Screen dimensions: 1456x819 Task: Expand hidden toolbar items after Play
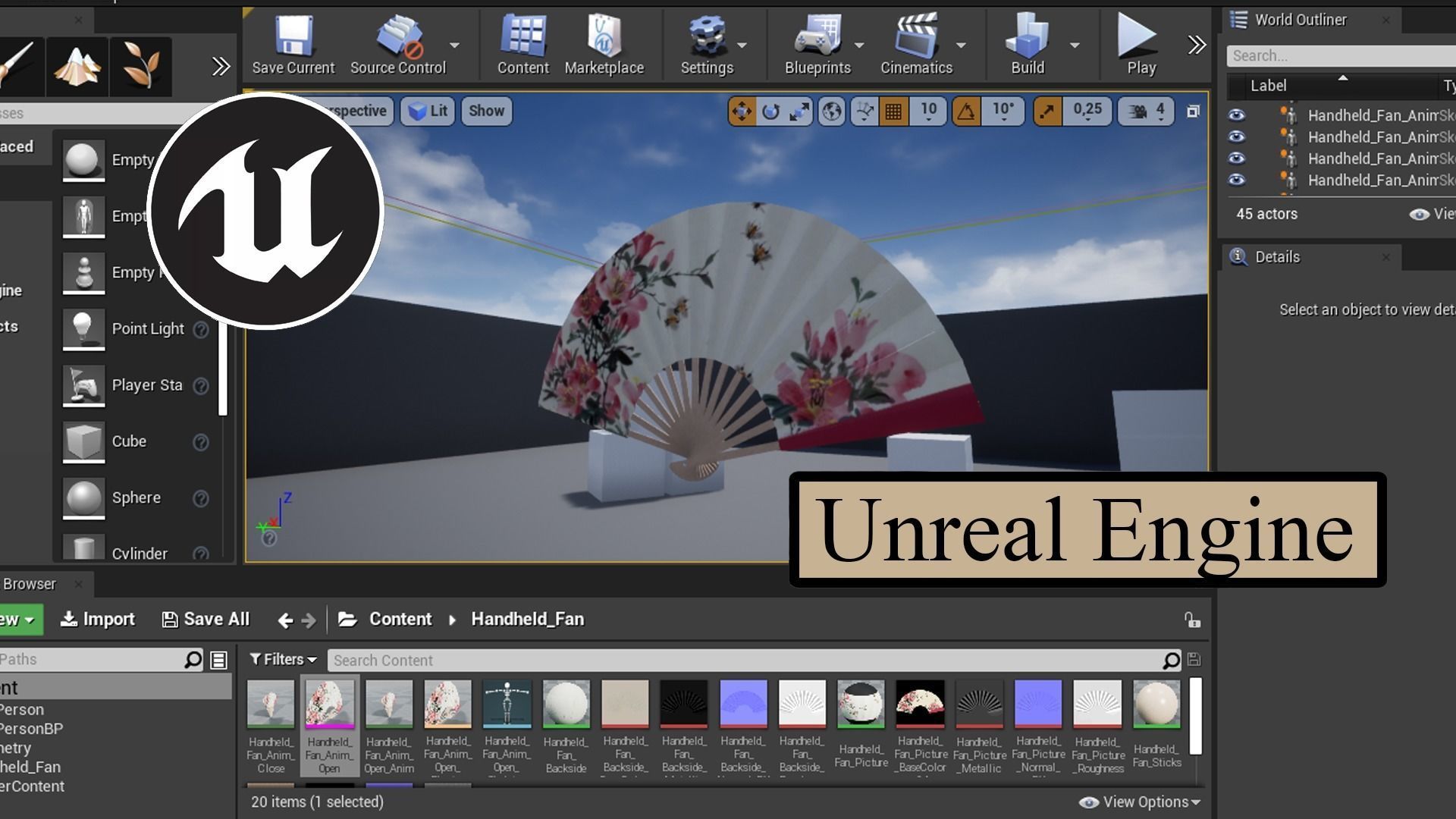coord(1197,45)
